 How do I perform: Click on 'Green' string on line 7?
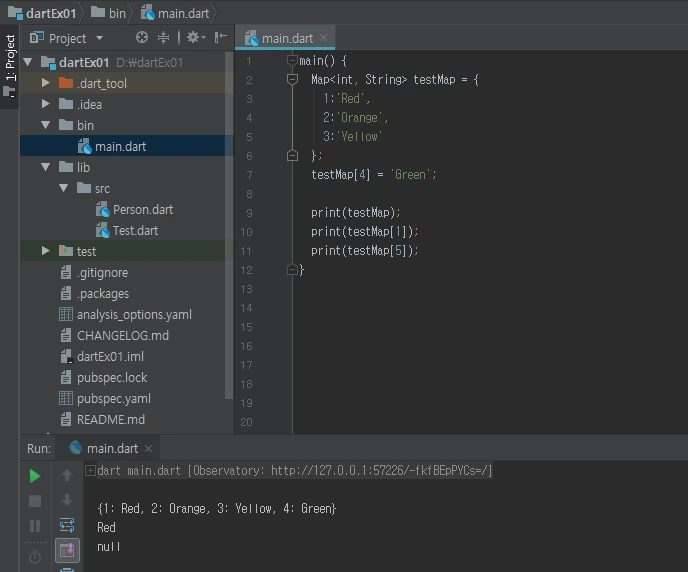pos(411,175)
